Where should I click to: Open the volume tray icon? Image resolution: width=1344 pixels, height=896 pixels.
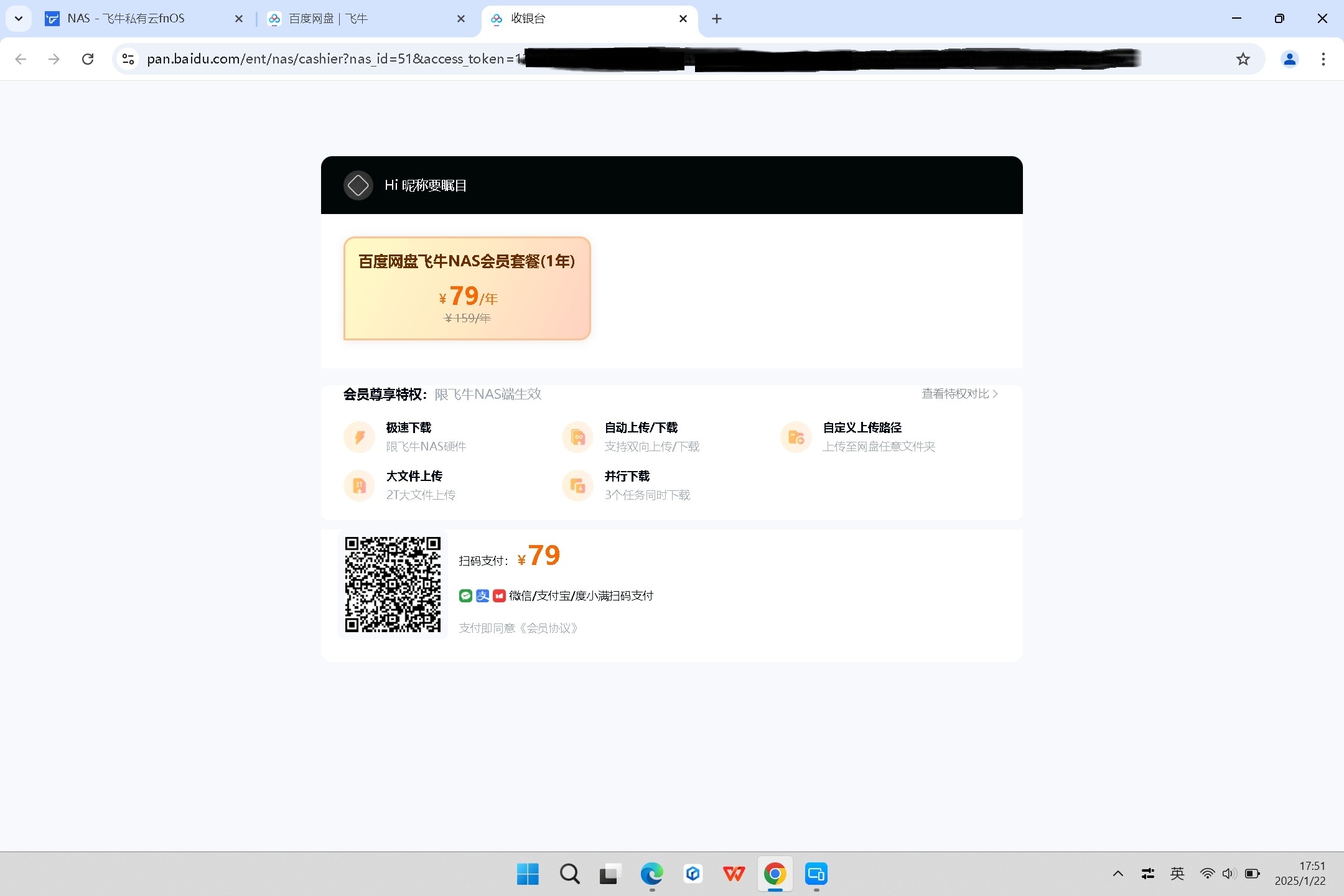pyautogui.click(x=1228, y=874)
